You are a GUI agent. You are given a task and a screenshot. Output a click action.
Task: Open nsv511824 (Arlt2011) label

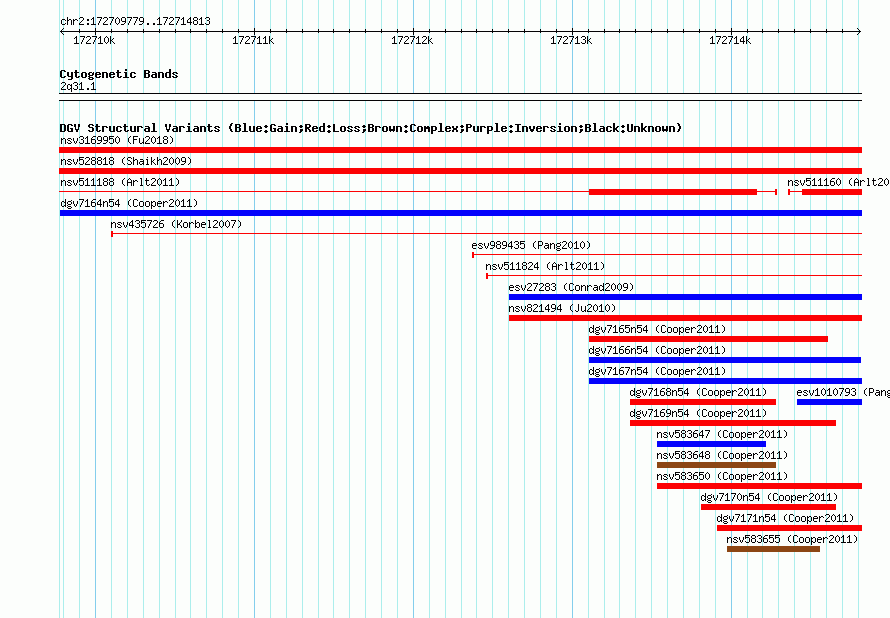(x=545, y=266)
